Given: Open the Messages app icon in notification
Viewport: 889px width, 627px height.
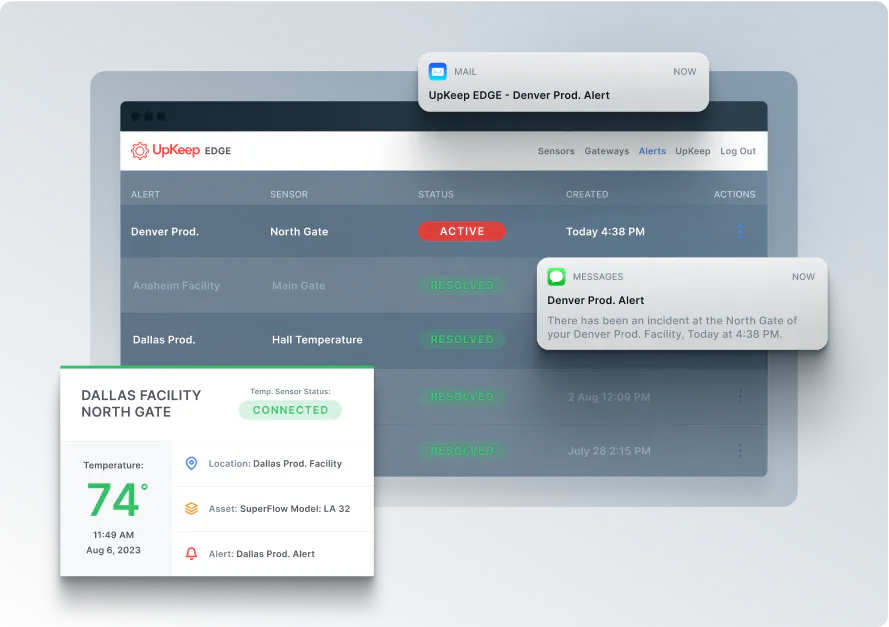Looking at the screenshot, I should pos(556,277).
